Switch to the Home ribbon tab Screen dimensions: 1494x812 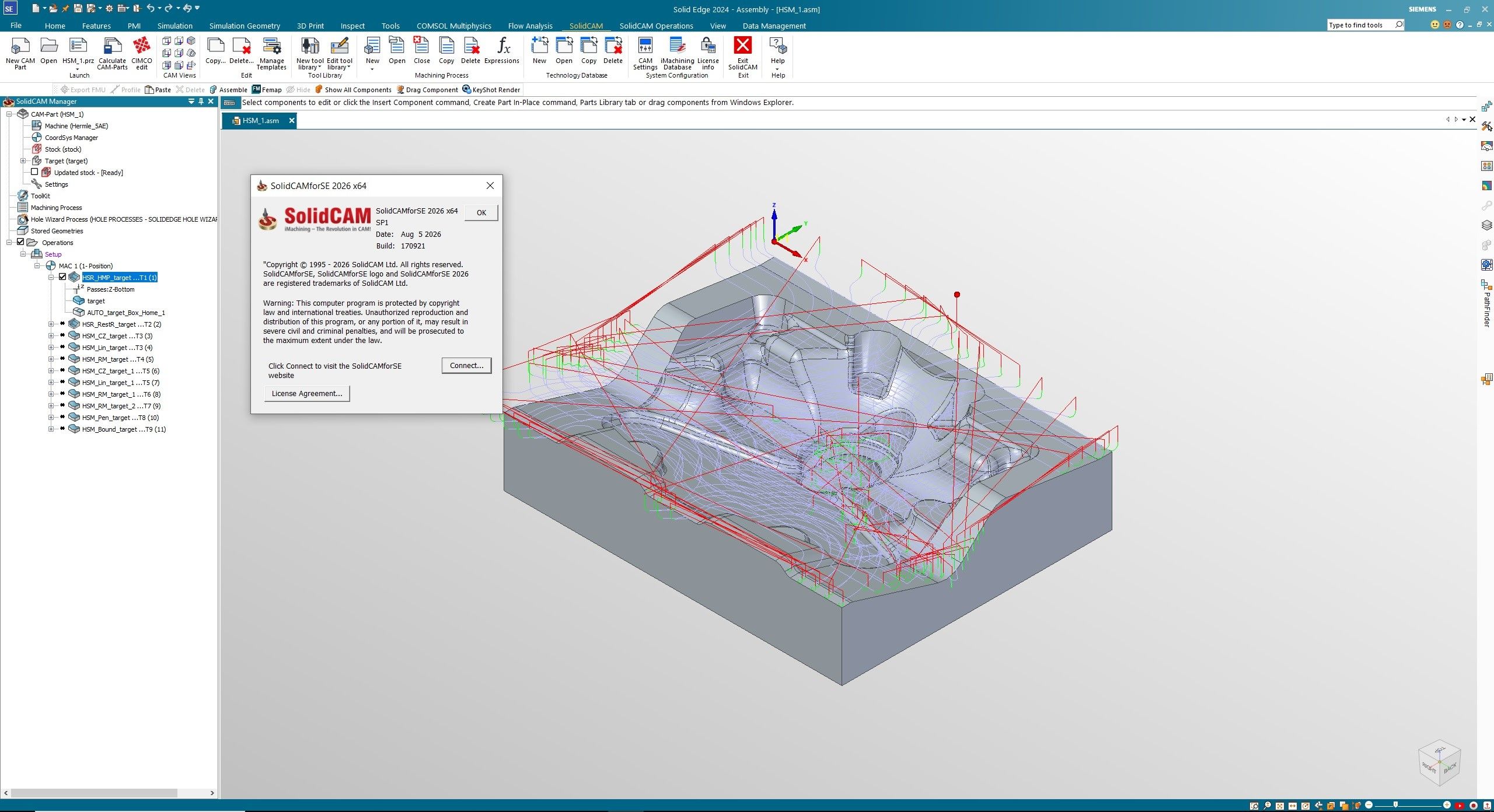click(x=55, y=26)
